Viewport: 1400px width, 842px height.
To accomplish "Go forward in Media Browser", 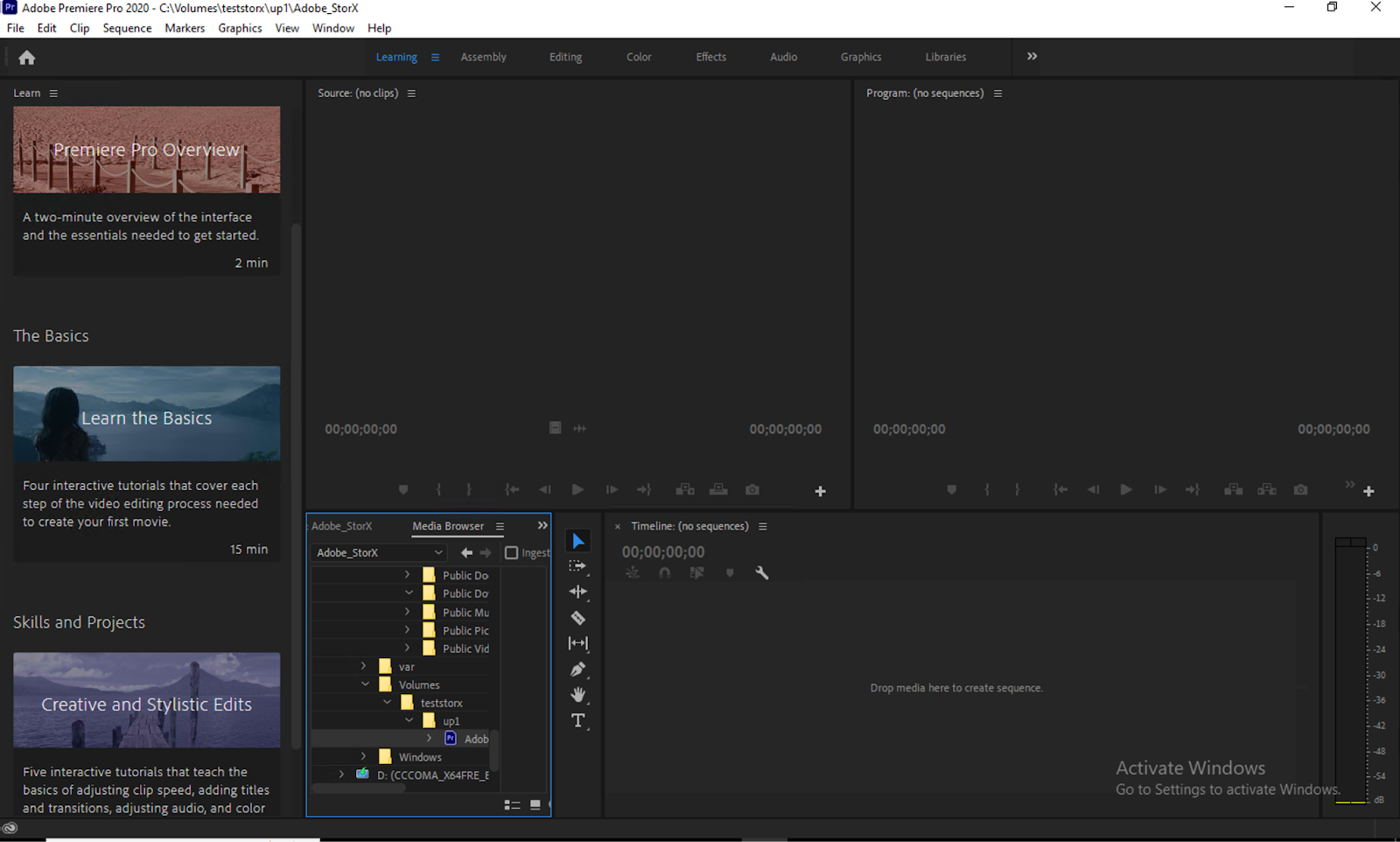I will (x=486, y=553).
